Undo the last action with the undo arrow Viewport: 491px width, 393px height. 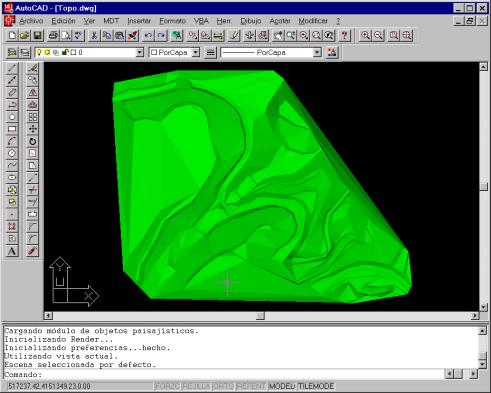click(x=148, y=35)
